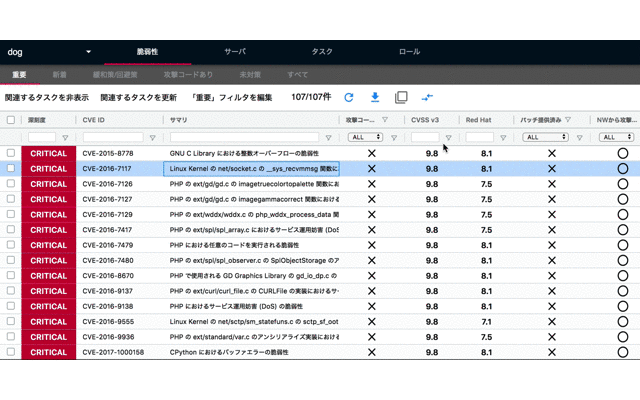This screenshot has height=400, width=640.
Task: Click the Red Hat filter input field
Action: 480,137
